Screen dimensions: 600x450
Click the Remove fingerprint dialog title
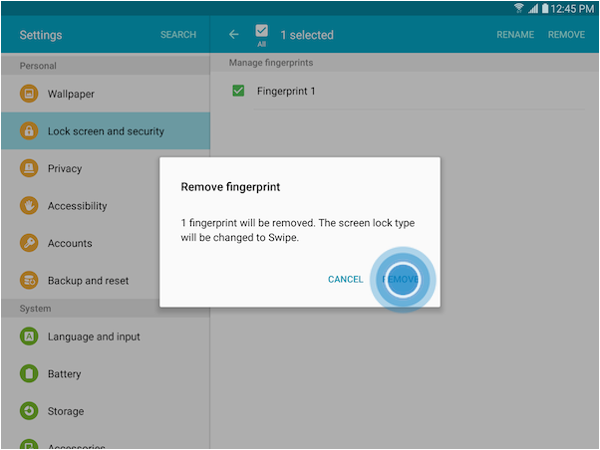point(230,187)
